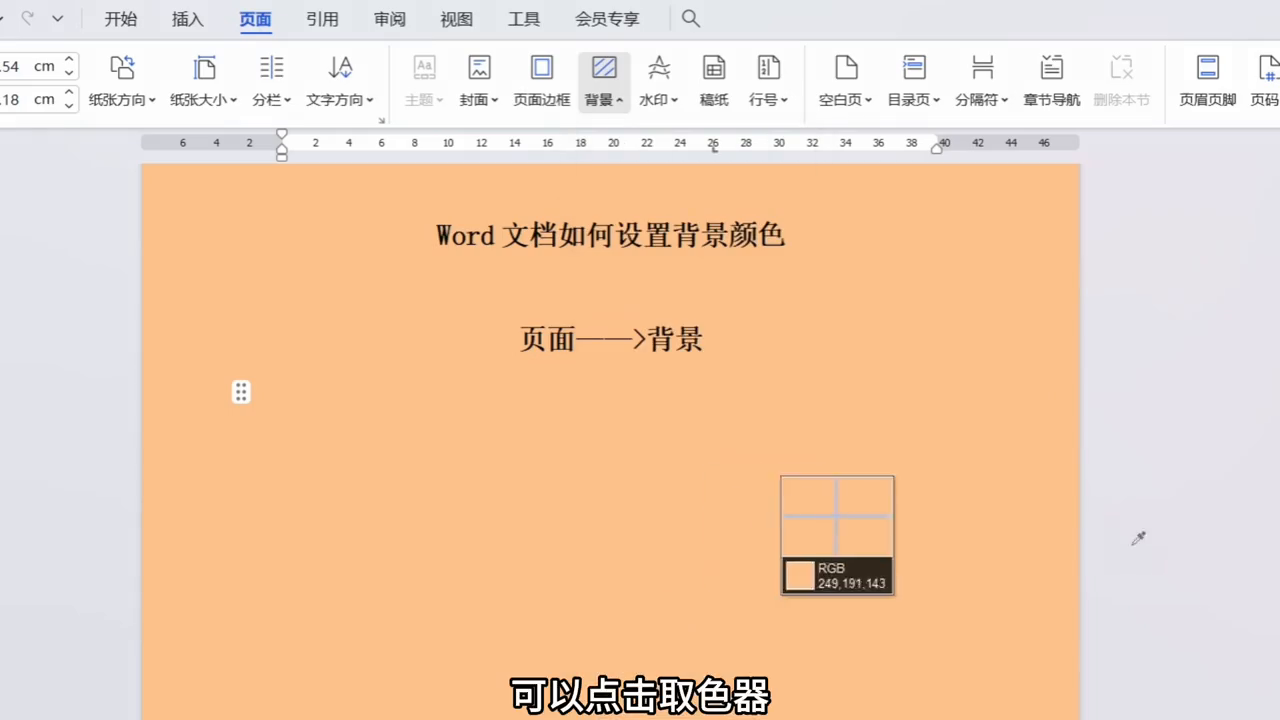Switch to the 视图 tab

pyautogui.click(x=456, y=19)
